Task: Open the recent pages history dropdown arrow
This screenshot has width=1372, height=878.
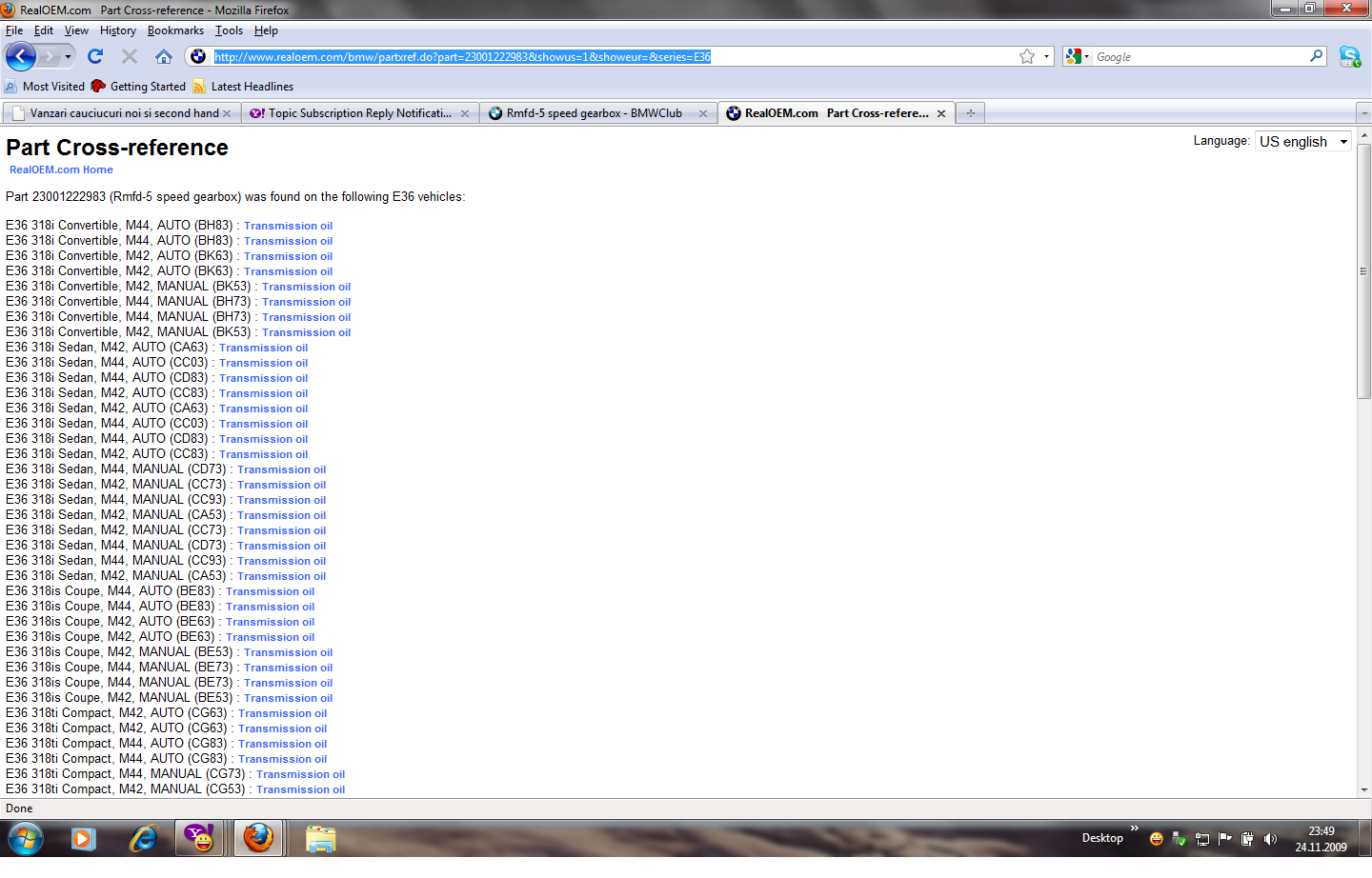Action: [68, 57]
